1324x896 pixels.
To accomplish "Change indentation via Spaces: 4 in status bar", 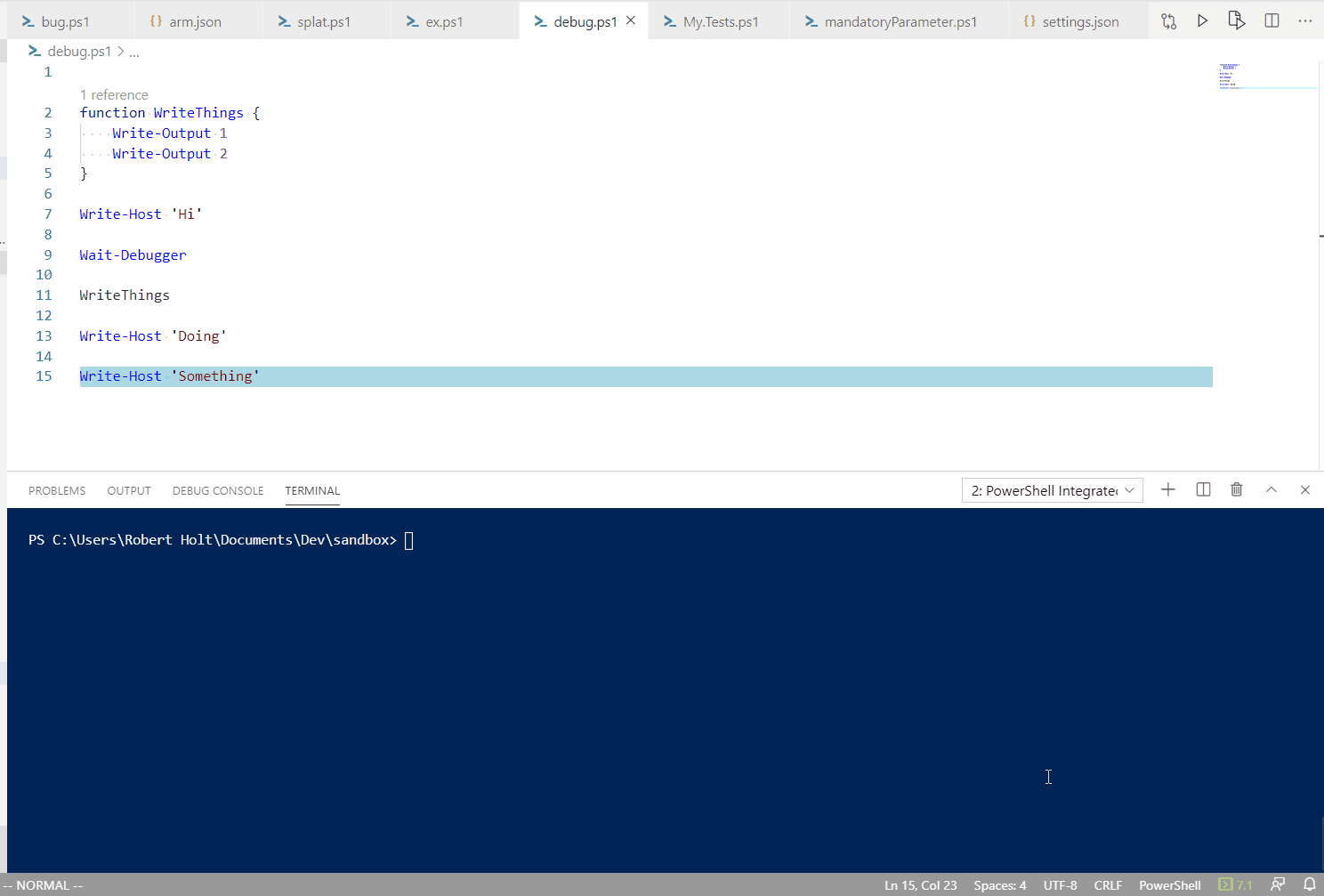I will (999, 884).
